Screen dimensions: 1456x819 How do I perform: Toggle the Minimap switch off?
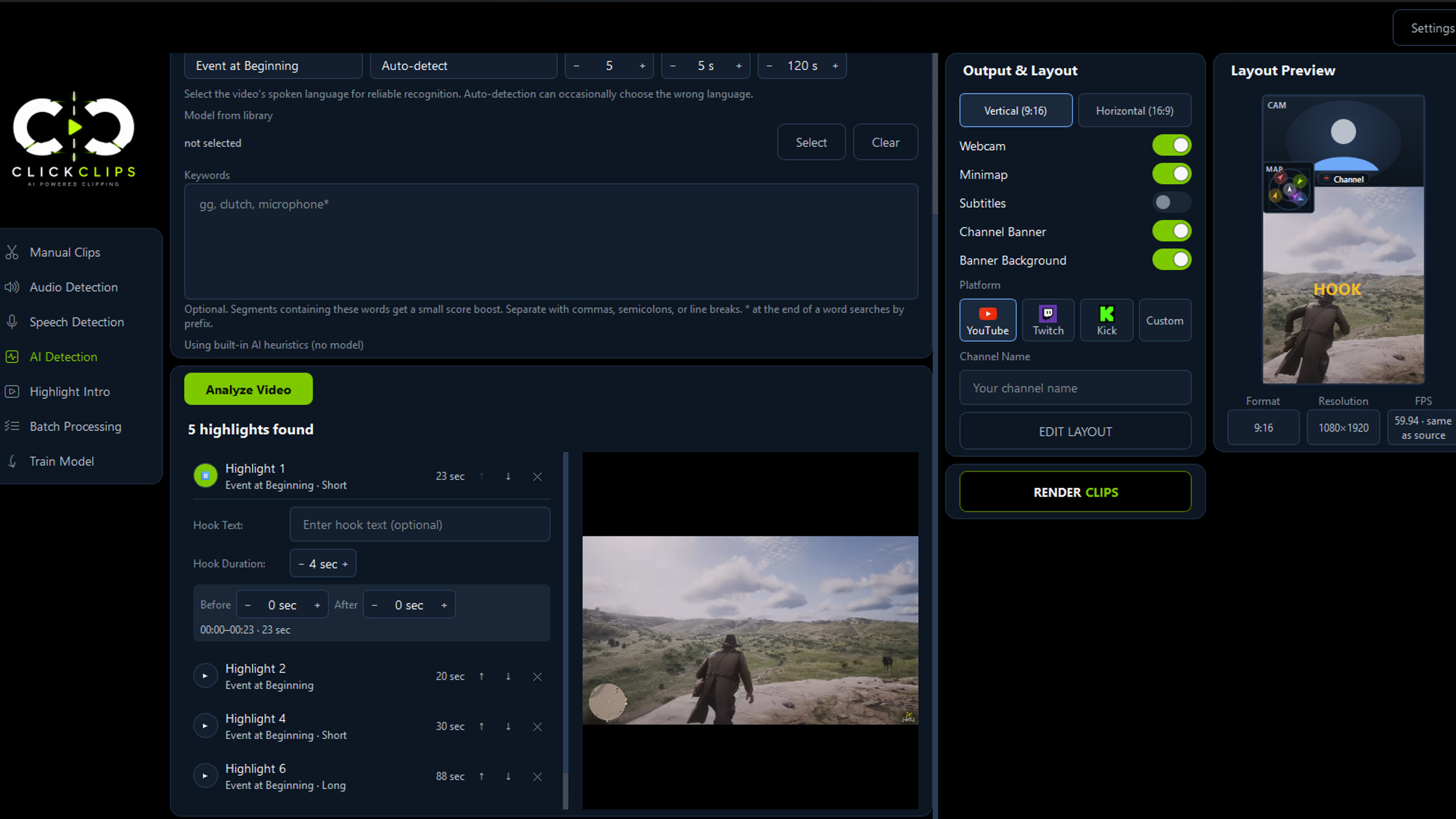click(1172, 174)
